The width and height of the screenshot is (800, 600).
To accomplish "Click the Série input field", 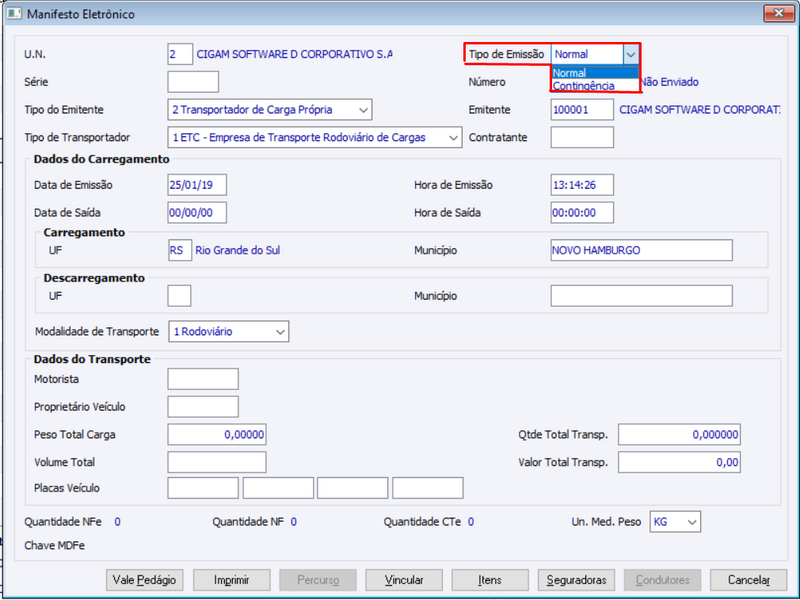I will 193,82.
